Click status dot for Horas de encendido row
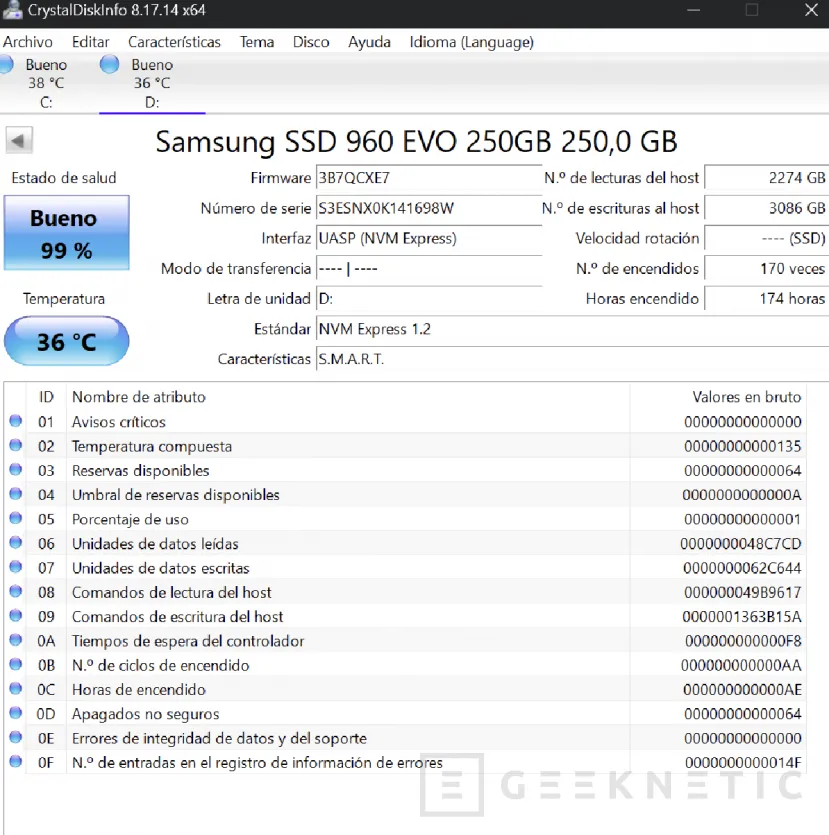The height and width of the screenshot is (835, 829). tap(15, 689)
